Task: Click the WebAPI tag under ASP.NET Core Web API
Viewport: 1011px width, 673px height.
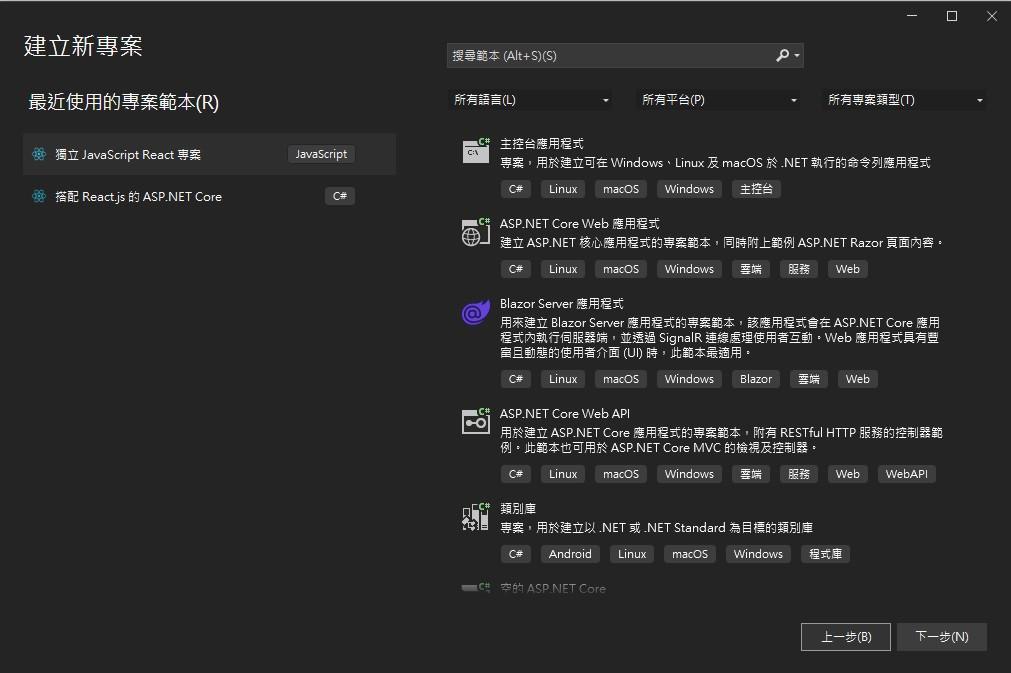Action: 907,474
